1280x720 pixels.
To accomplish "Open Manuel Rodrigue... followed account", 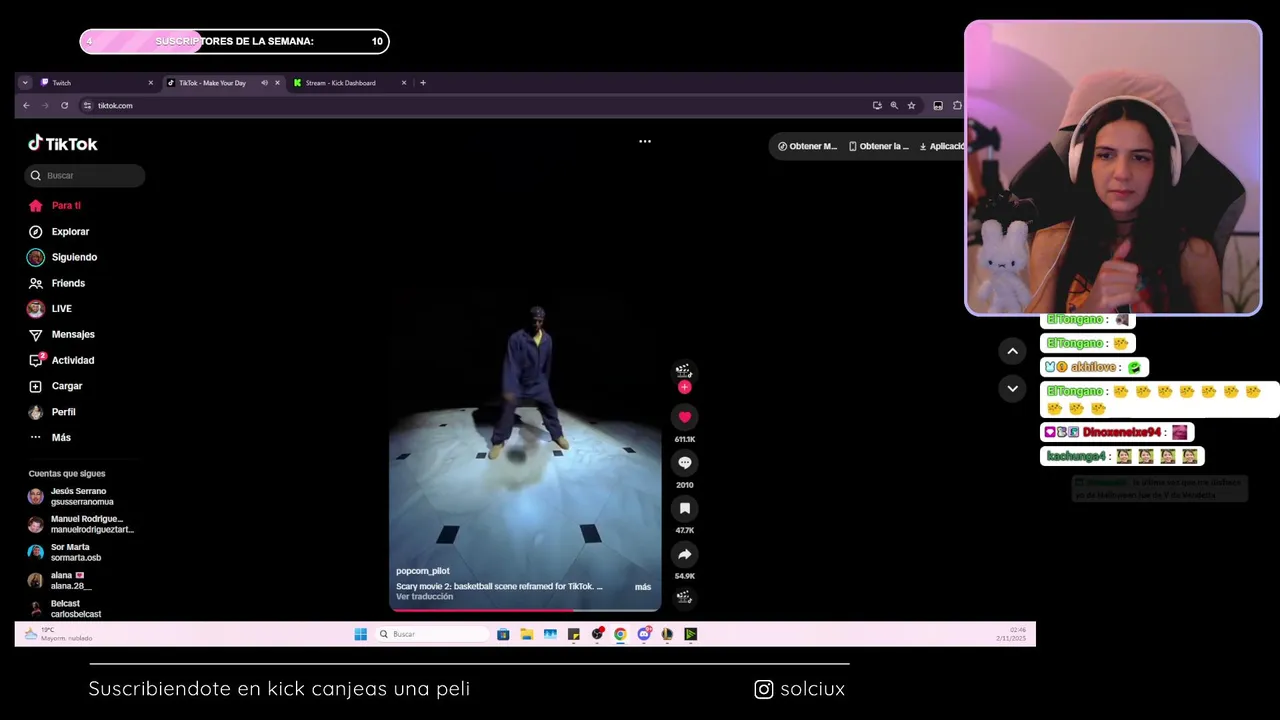I will [x=80, y=525].
